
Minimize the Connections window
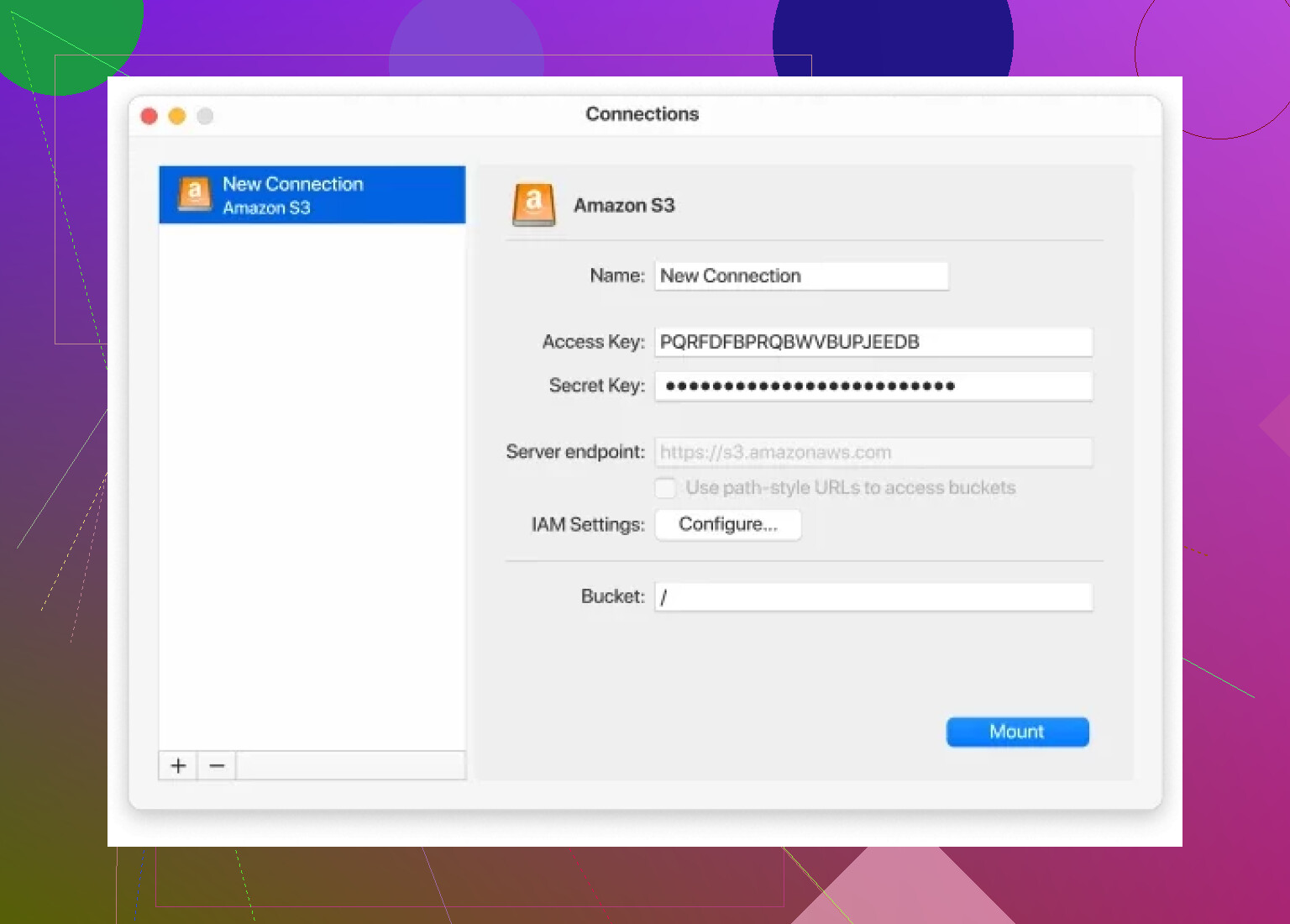[x=177, y=116]
